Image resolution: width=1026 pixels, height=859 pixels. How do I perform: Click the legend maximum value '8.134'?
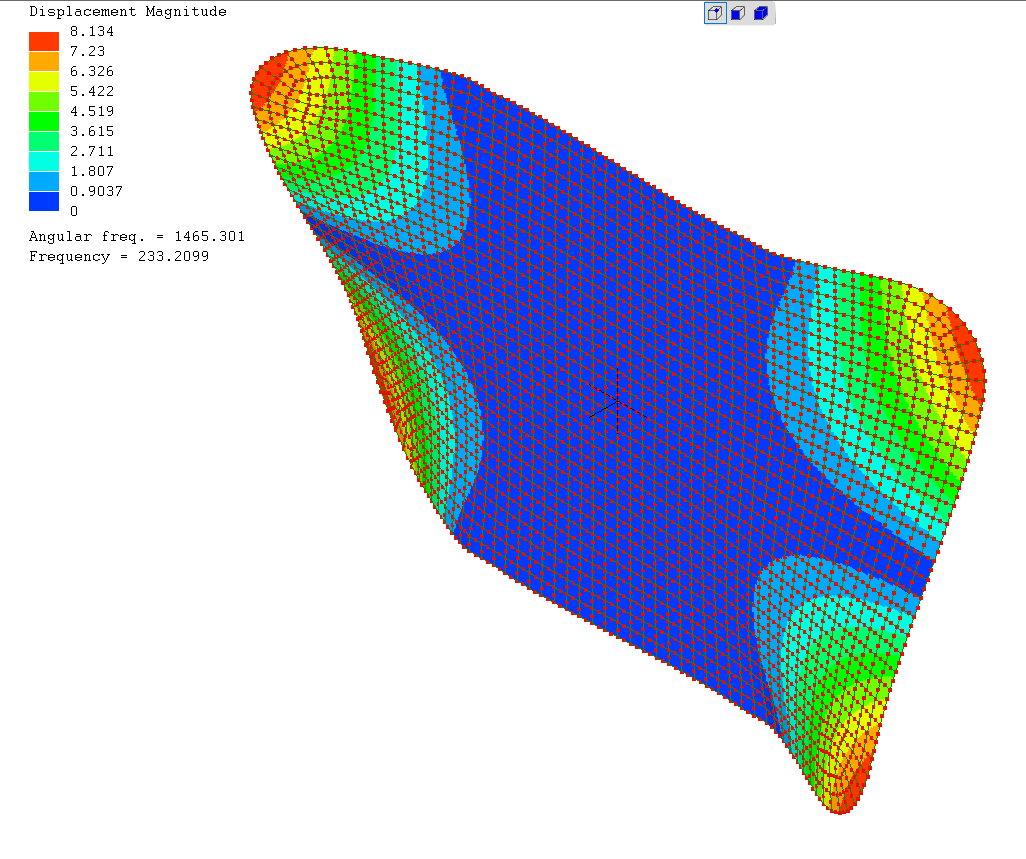(92, 31)
